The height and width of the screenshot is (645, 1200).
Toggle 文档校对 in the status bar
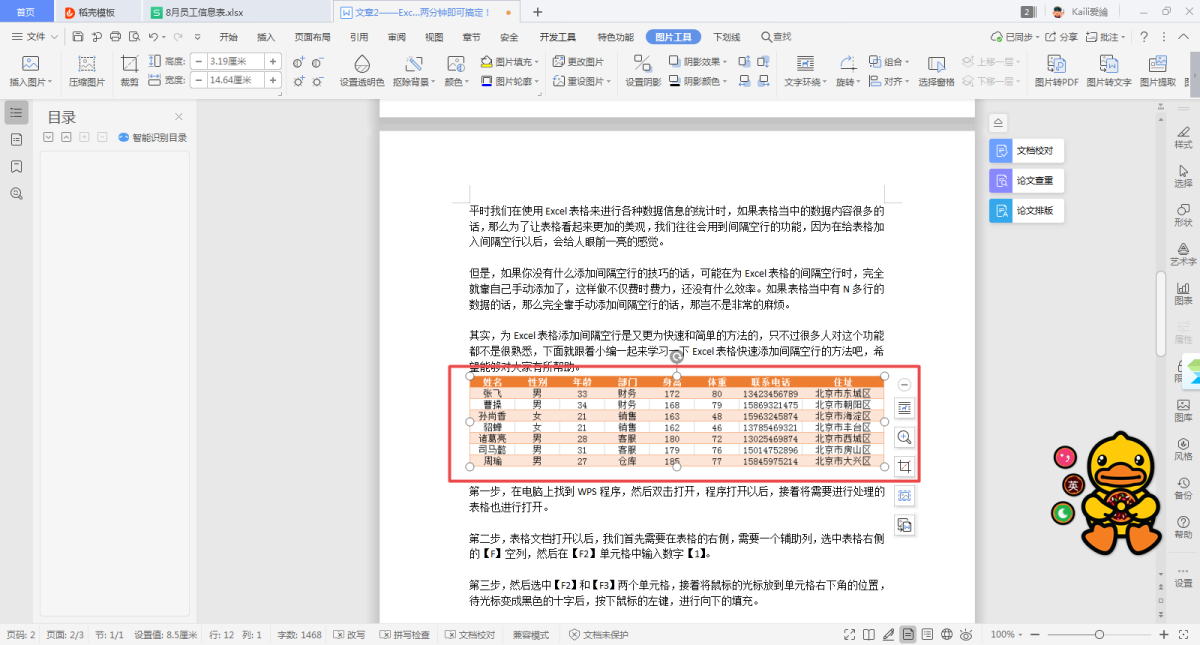tap(469, 635)
